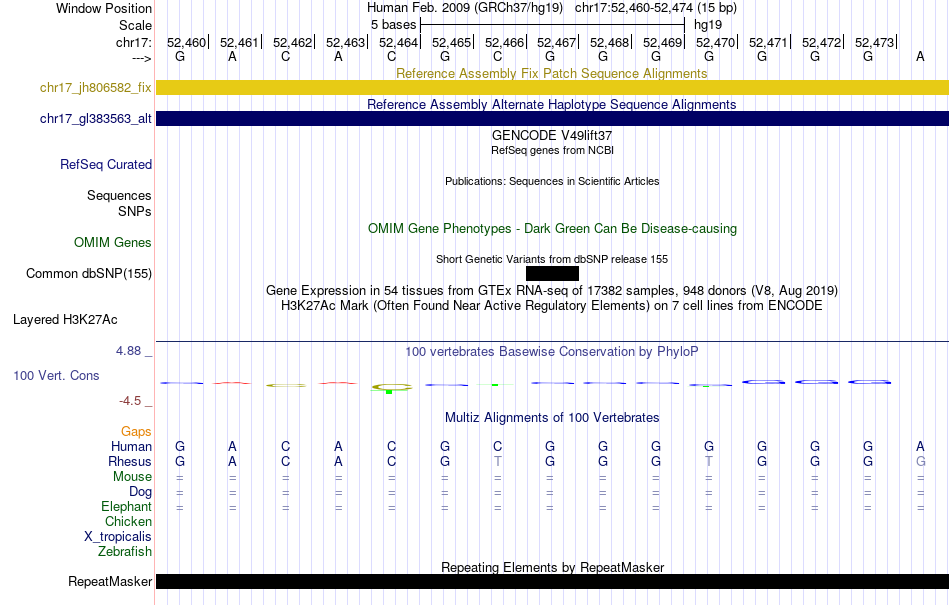Click the -4.5 PhyloP lower scale value

point(130,400)
